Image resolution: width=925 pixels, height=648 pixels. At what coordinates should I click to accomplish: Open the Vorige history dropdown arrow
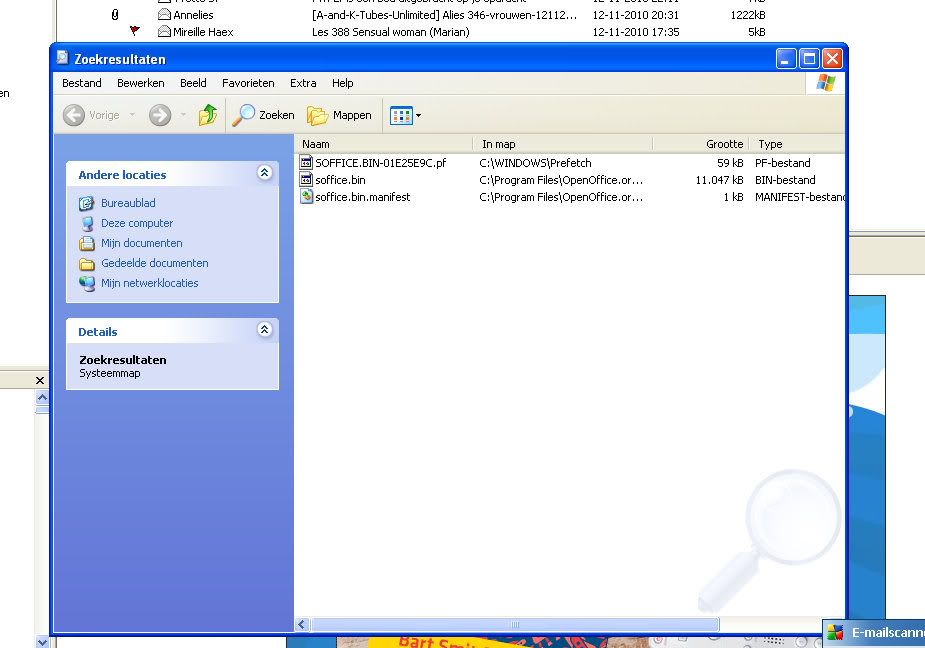point(132,115)
